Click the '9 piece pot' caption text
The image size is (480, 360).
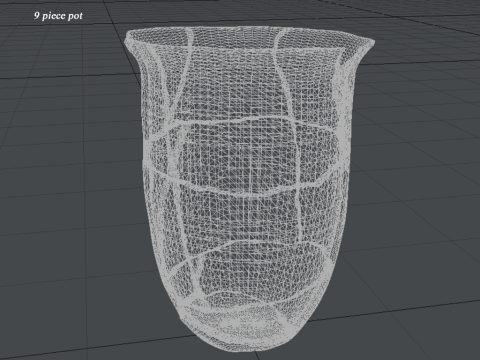[58, 16]
